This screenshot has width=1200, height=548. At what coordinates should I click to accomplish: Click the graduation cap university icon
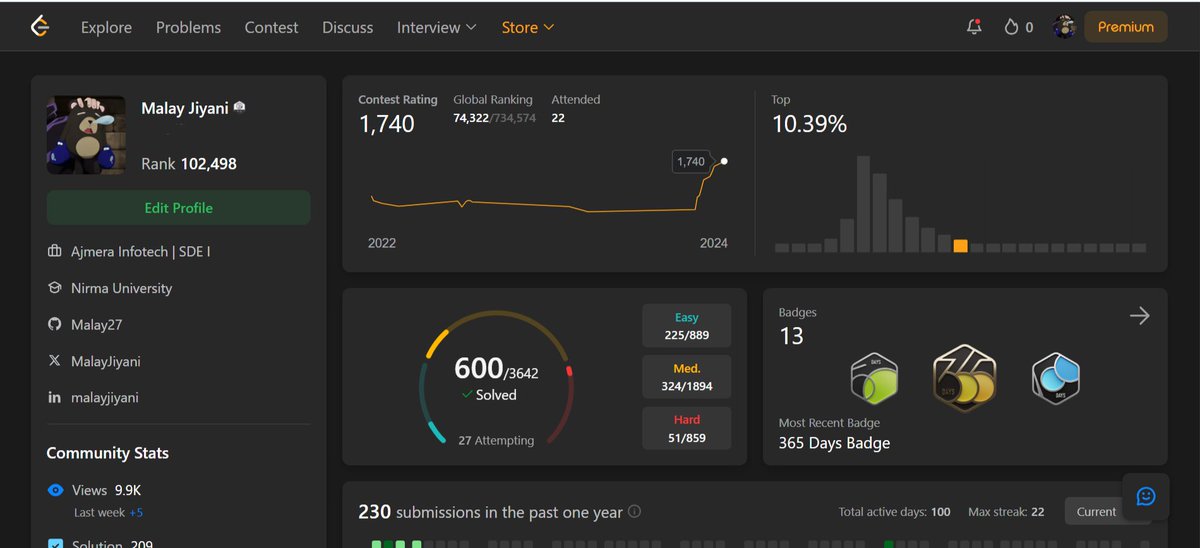[x=55, y=288]
